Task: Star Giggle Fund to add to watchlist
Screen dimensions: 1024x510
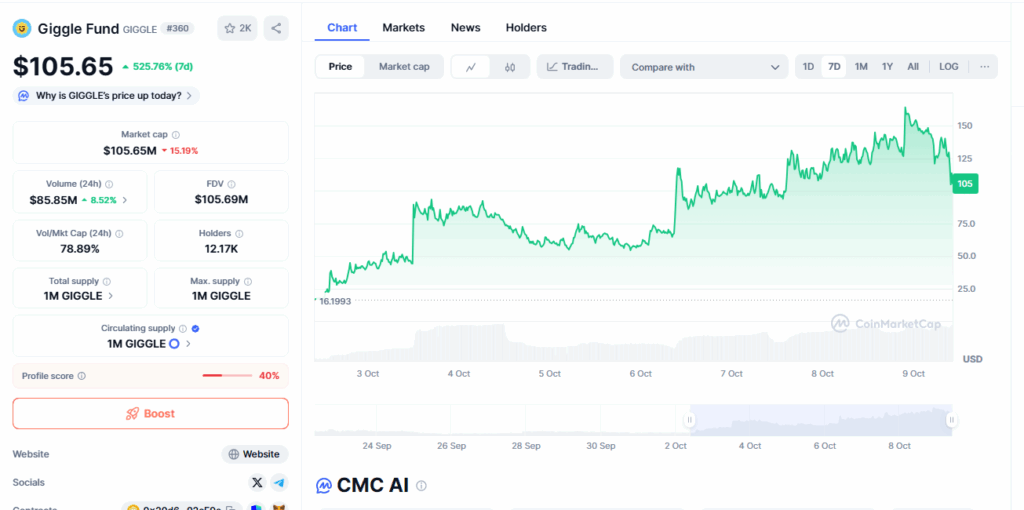Action: click(x=237, y=28)
